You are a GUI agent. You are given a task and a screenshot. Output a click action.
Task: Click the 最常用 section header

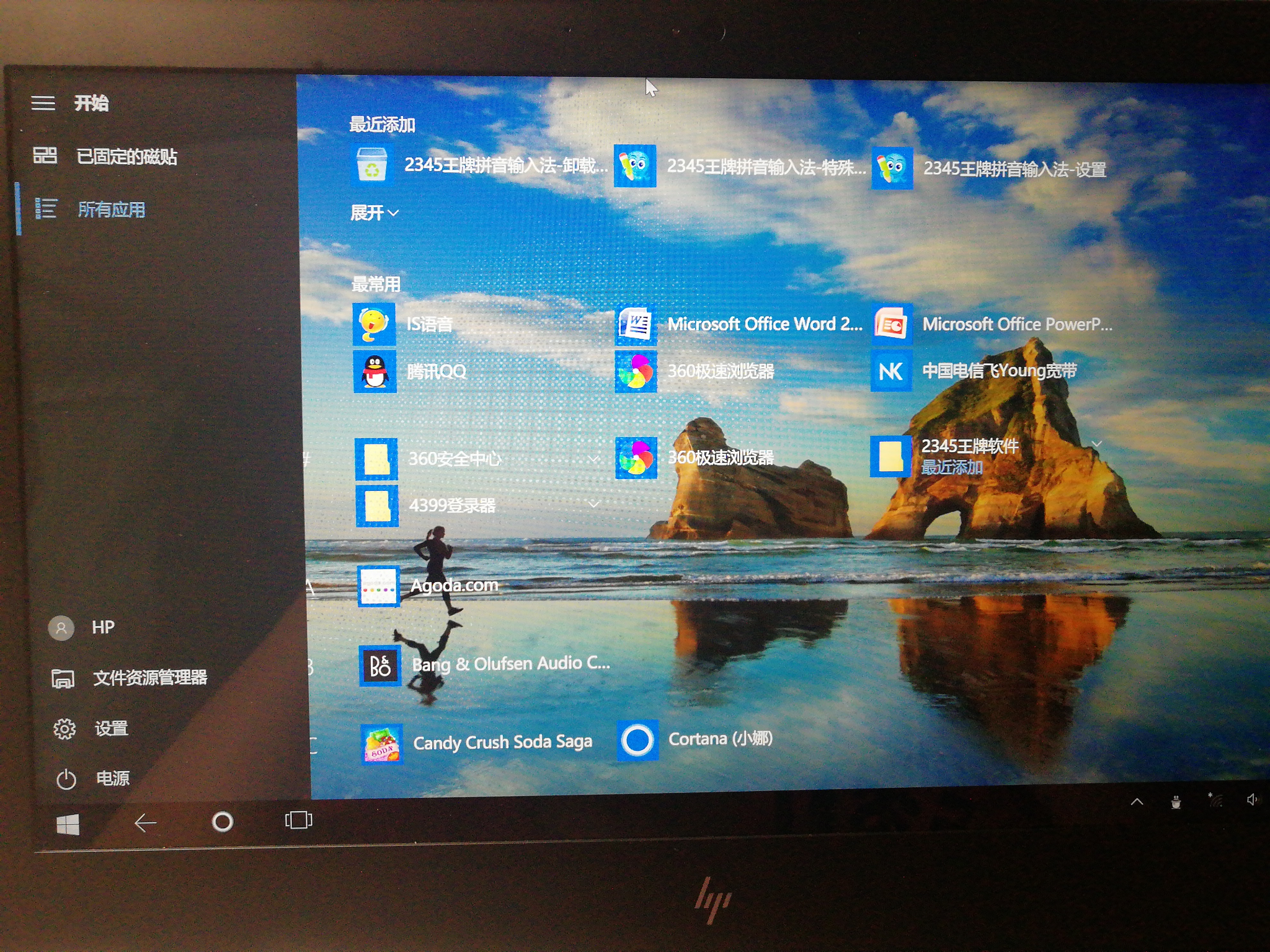click(x=376, y=284)
